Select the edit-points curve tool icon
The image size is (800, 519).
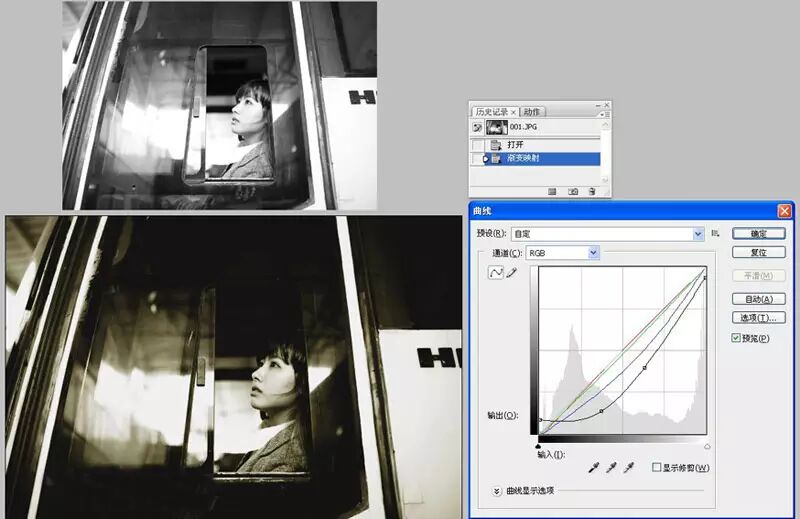(495, 273)
